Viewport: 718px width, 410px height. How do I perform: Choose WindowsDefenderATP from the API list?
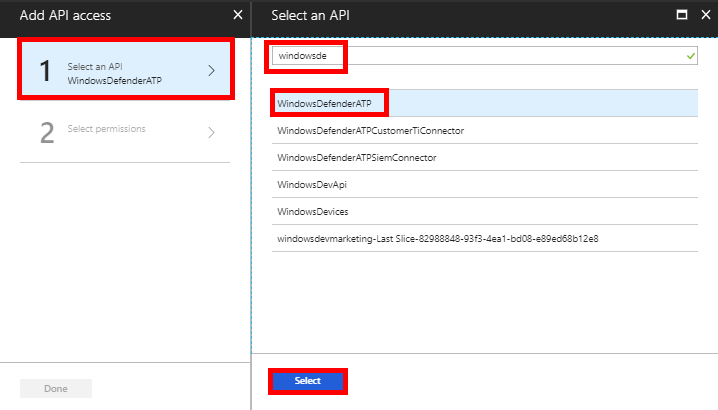click(331, 103)
